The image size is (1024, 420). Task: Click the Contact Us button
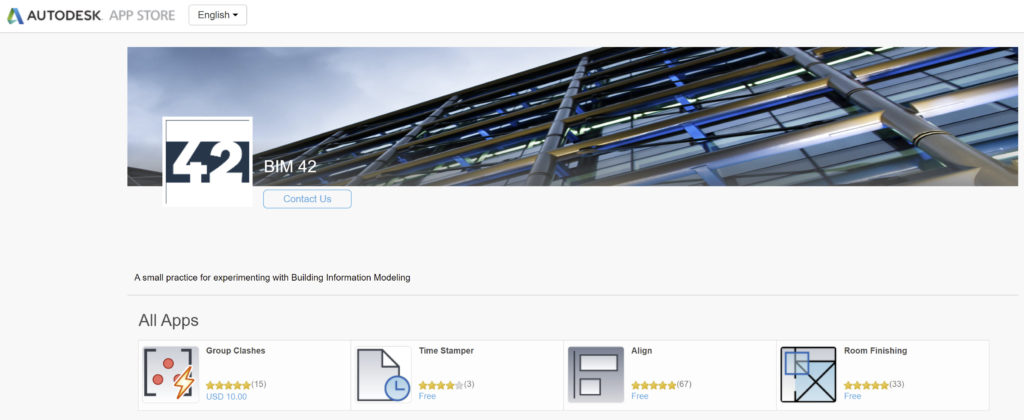click(307, 199)
